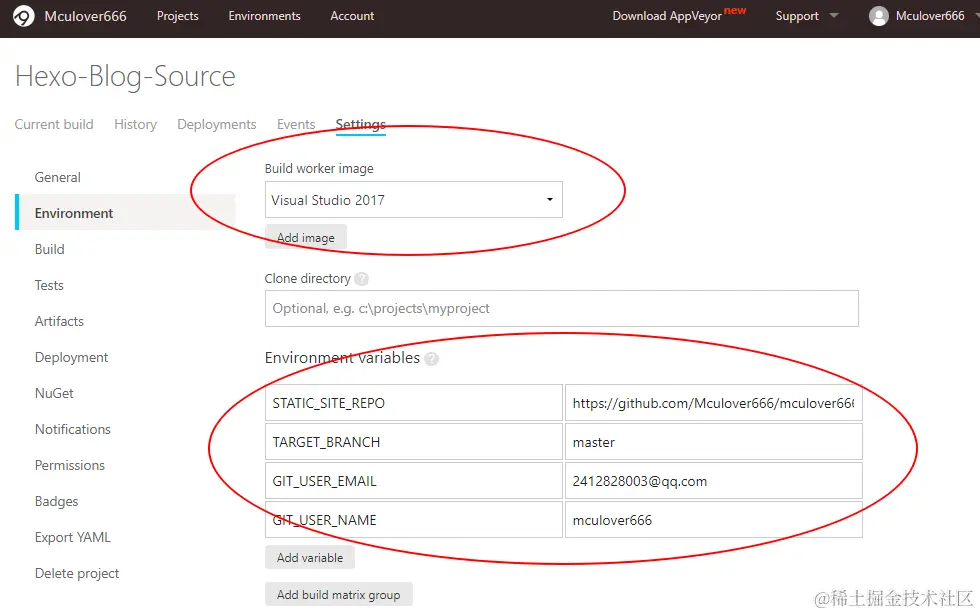980x615 pixels.
Task: Open the Clone directory help icon
Action: coord(361,279)
